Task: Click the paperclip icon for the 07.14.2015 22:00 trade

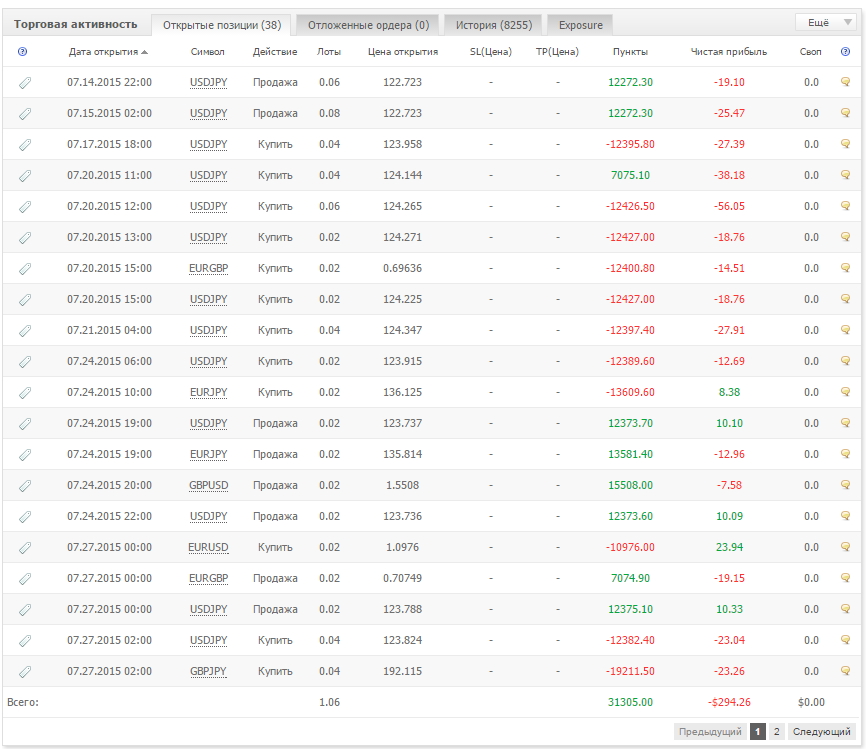Action: pyautogui.click(x=25, y=83)
